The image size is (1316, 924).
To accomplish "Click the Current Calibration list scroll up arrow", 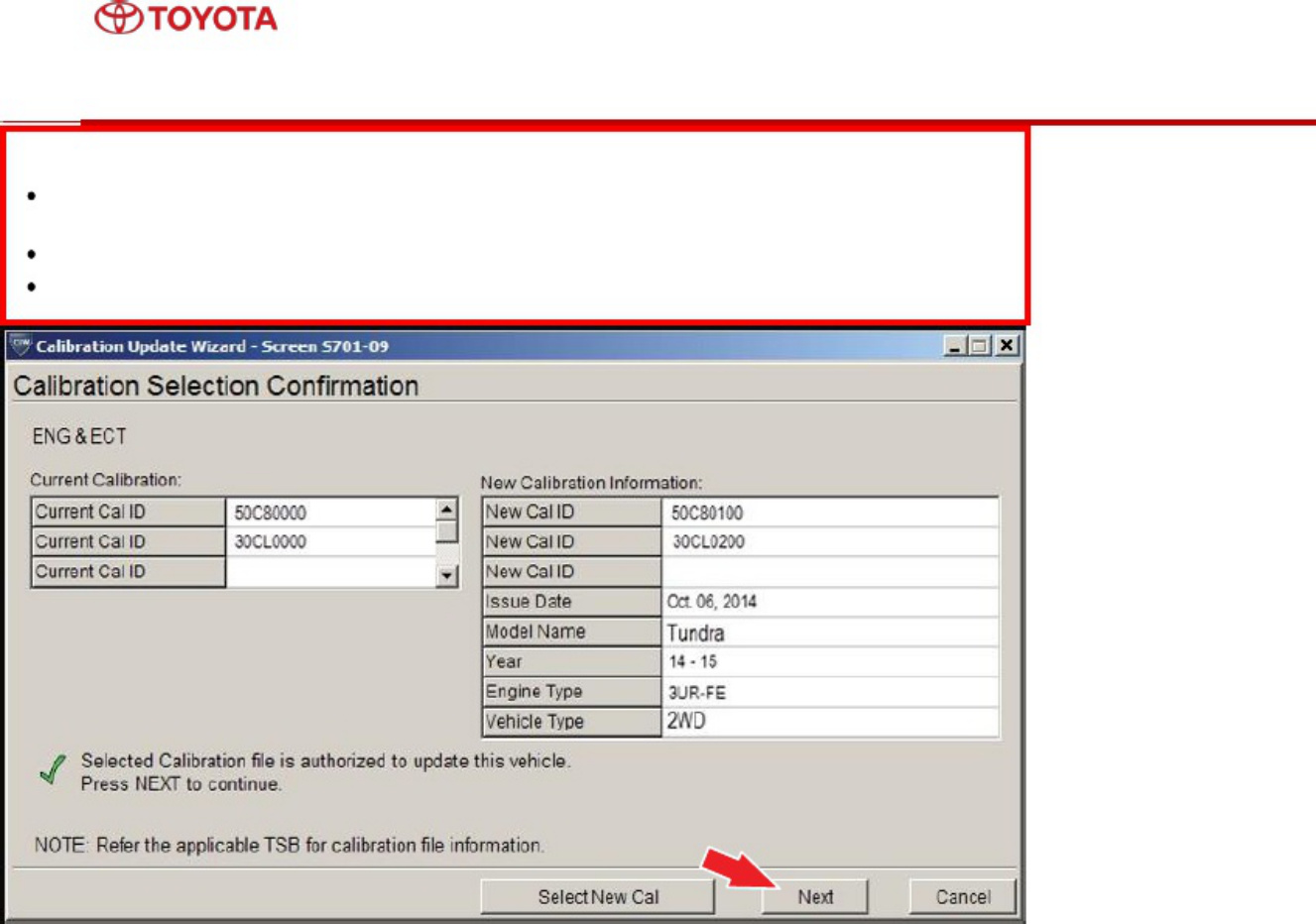I will pos(446,509).
